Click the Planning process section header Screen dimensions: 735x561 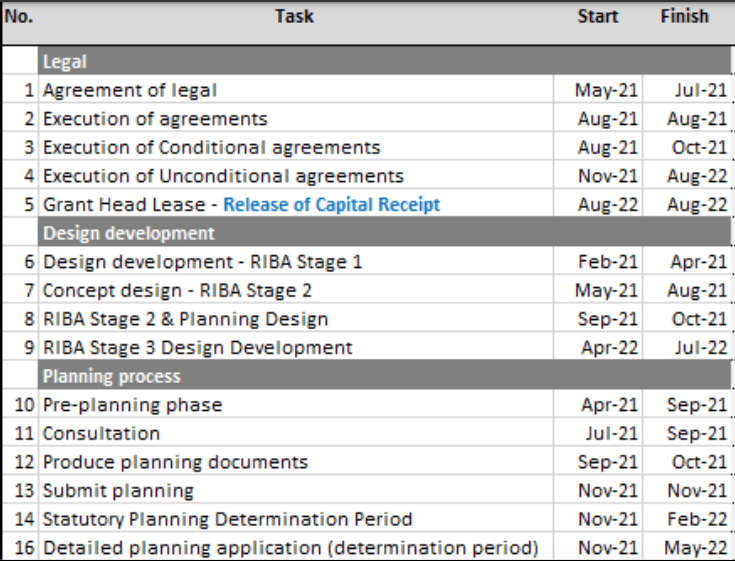click(x=111, y=376)
